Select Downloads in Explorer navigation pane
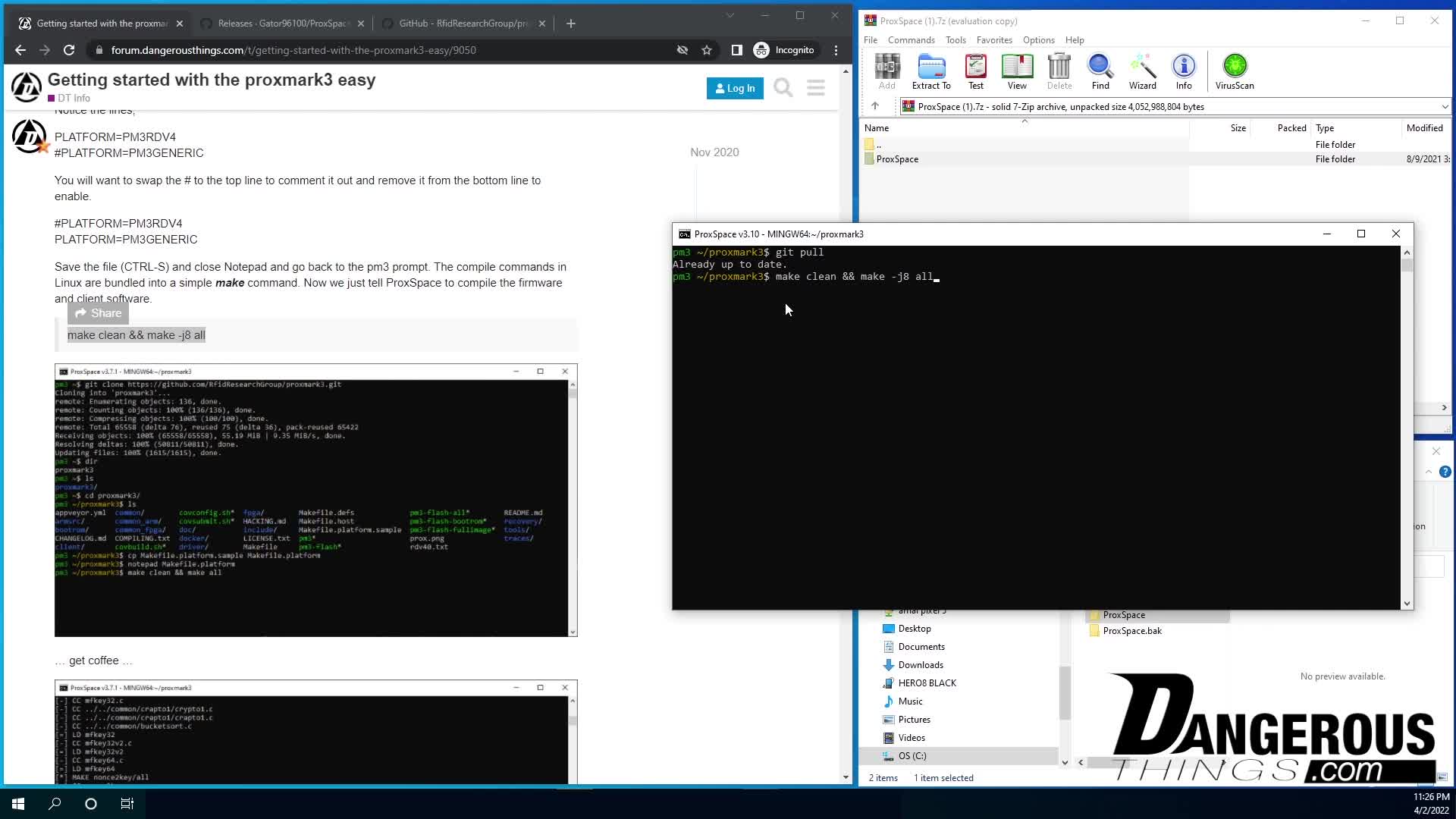This screenshot has height=819, width=1456. [921, 665]
